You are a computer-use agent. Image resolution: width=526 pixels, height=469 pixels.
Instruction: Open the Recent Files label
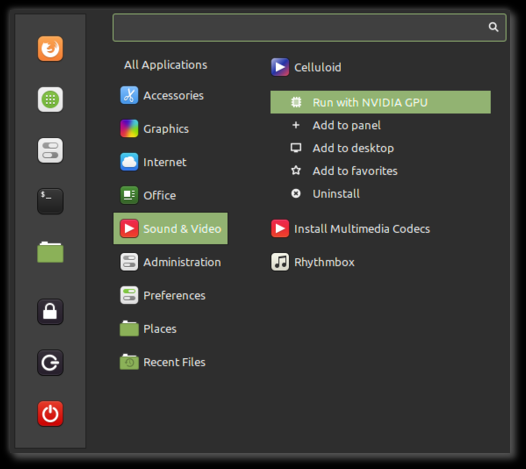click(x=174, y=362)
